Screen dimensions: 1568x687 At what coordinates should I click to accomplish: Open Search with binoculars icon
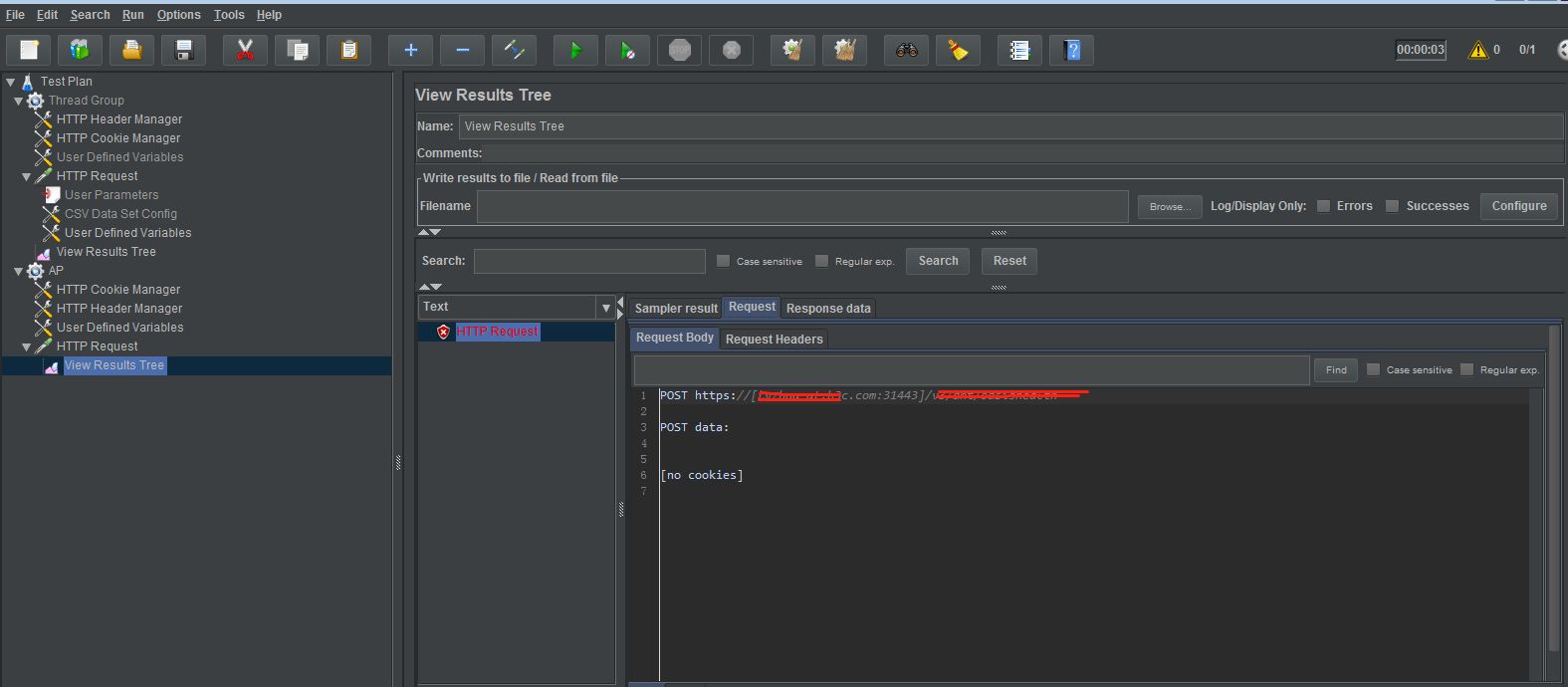tap(906, 50)
